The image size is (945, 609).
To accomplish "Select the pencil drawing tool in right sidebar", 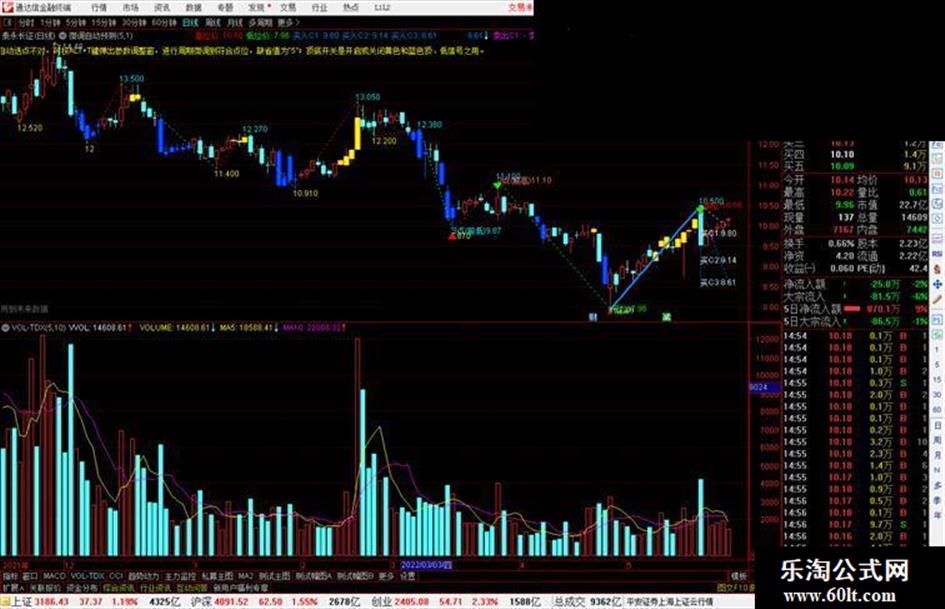I will [x=937, y=299].
